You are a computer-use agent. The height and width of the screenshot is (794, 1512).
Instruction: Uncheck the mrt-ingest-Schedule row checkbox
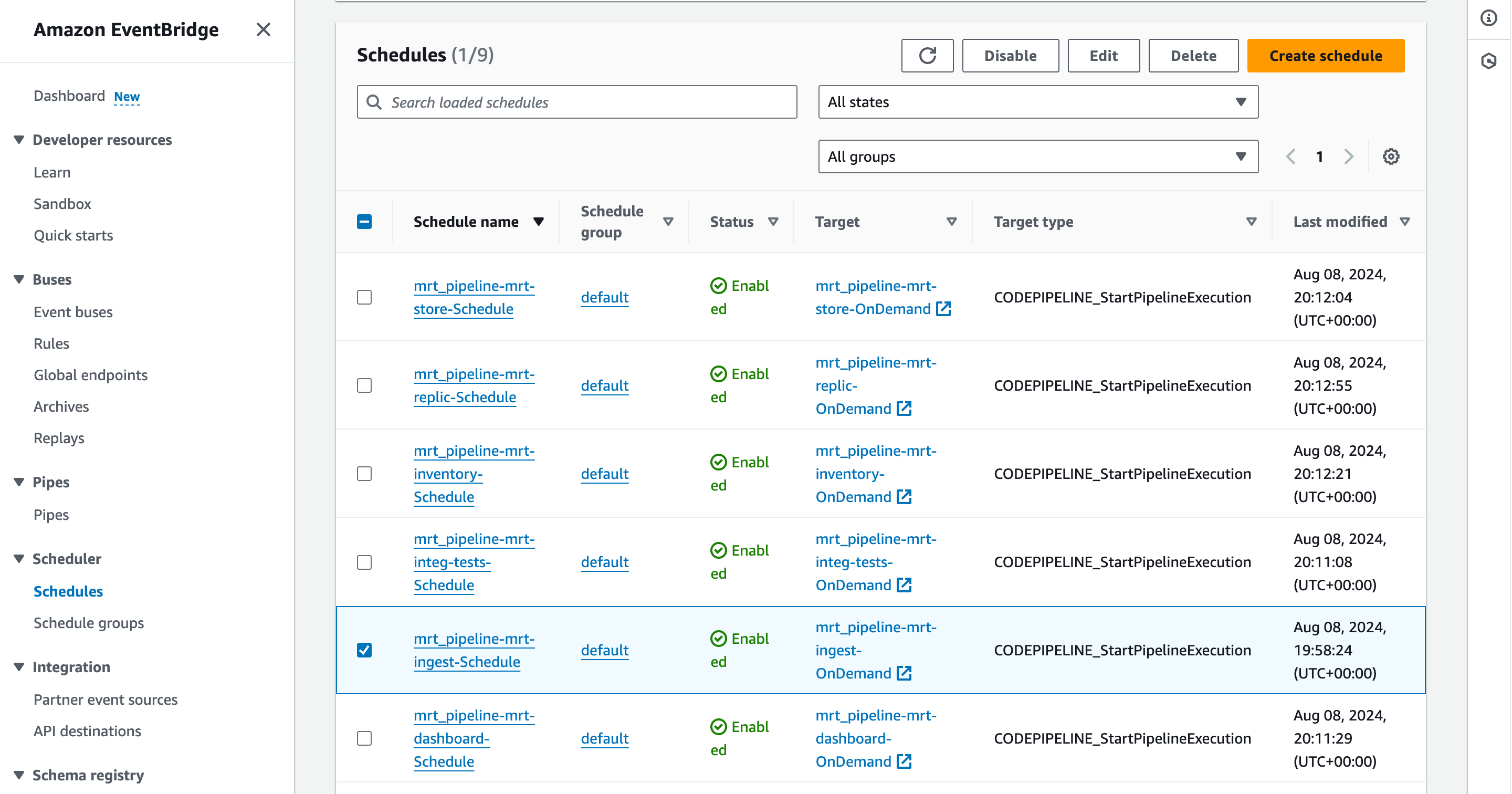pos(364,650)
